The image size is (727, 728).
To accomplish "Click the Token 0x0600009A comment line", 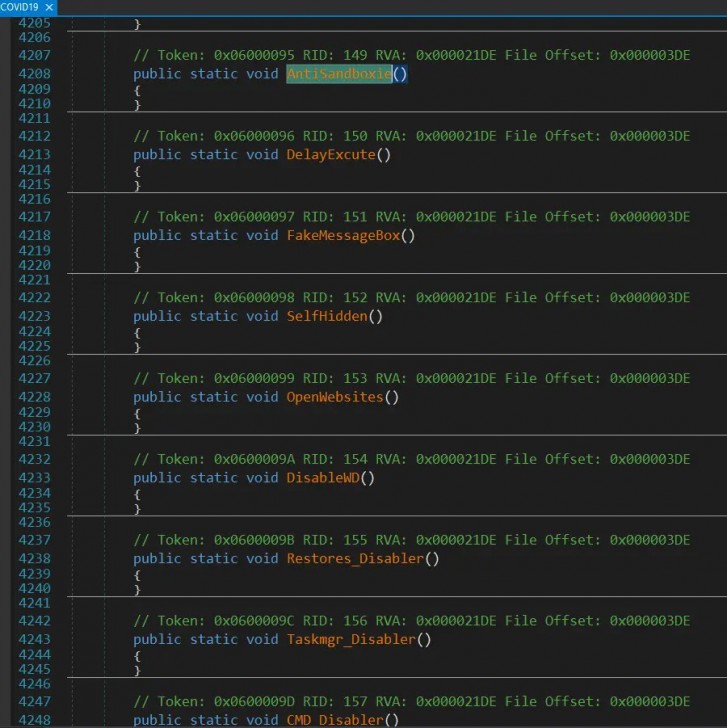I will (412, 459).
